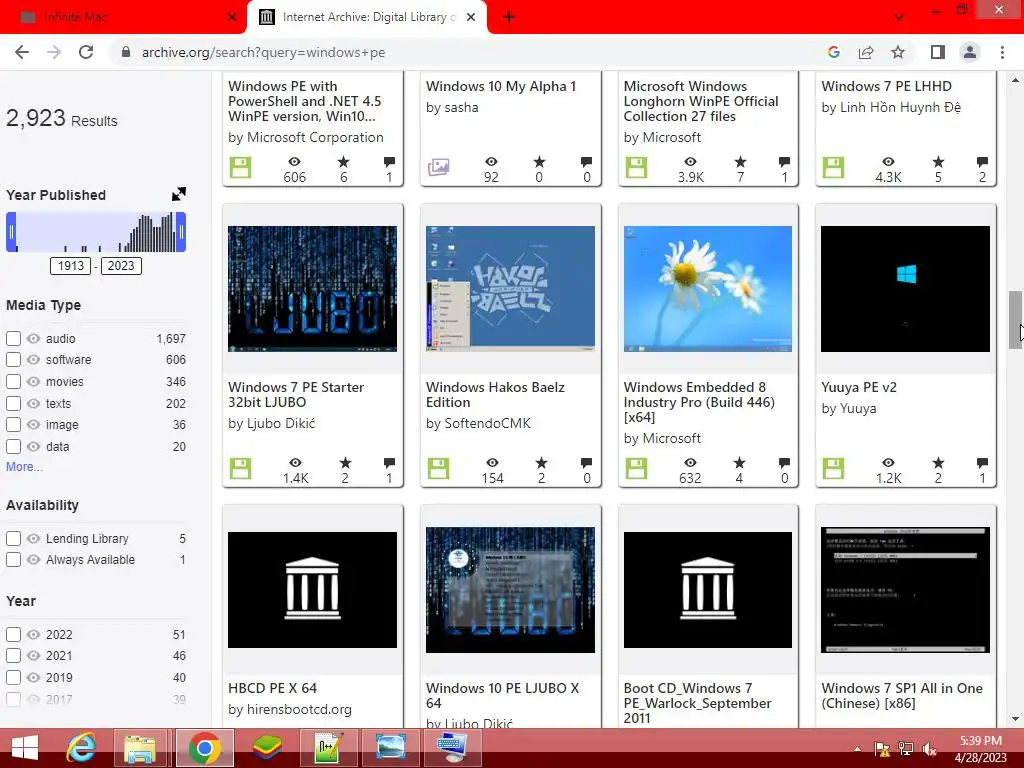Open Windows Hakos Baelz Edition thumbnail
Viewport: 1024px width, 768px height.
pos(510,289)
